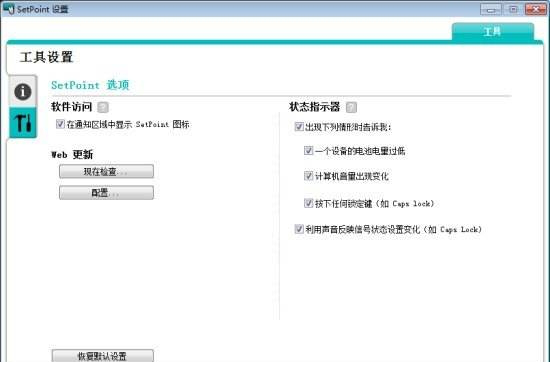Toggle 计算机音量出现变化 checkbox
Screen dimensions: 550x376
(x=308, y=176)
